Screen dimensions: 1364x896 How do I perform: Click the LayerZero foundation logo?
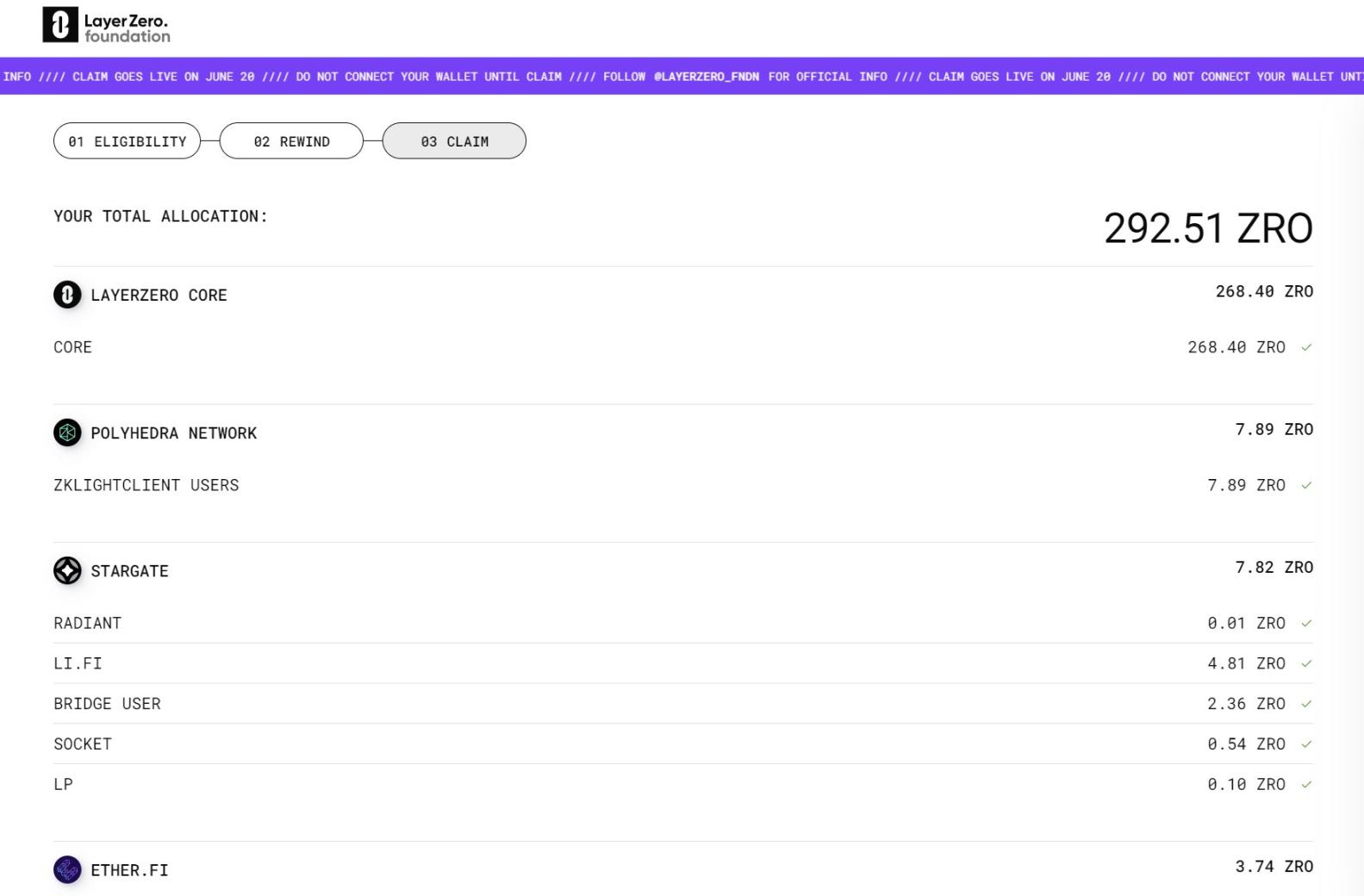click(x=106, y=26)
